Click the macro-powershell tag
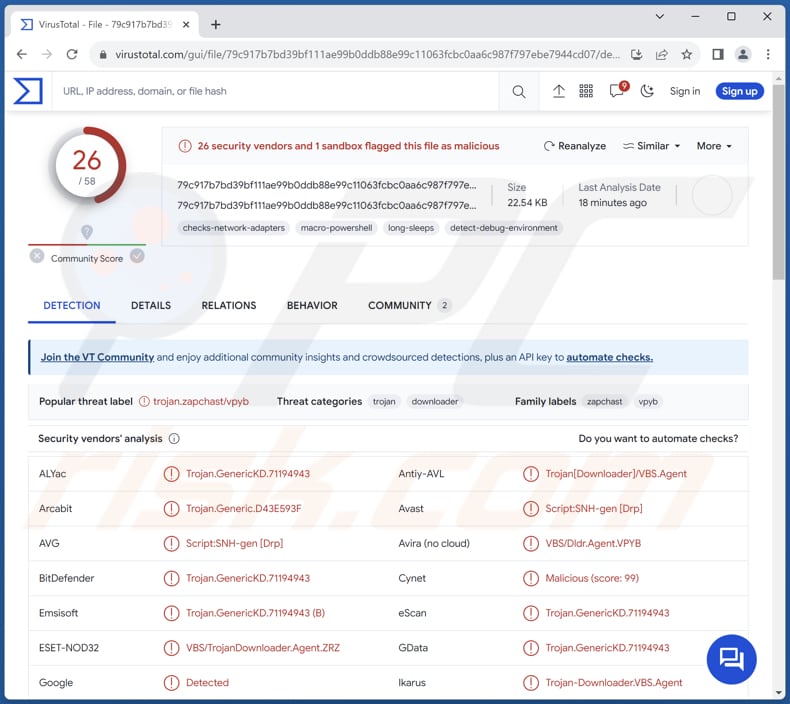Image resolution: width=790 pixels, height=704 pixels. (x=337, y=228)
